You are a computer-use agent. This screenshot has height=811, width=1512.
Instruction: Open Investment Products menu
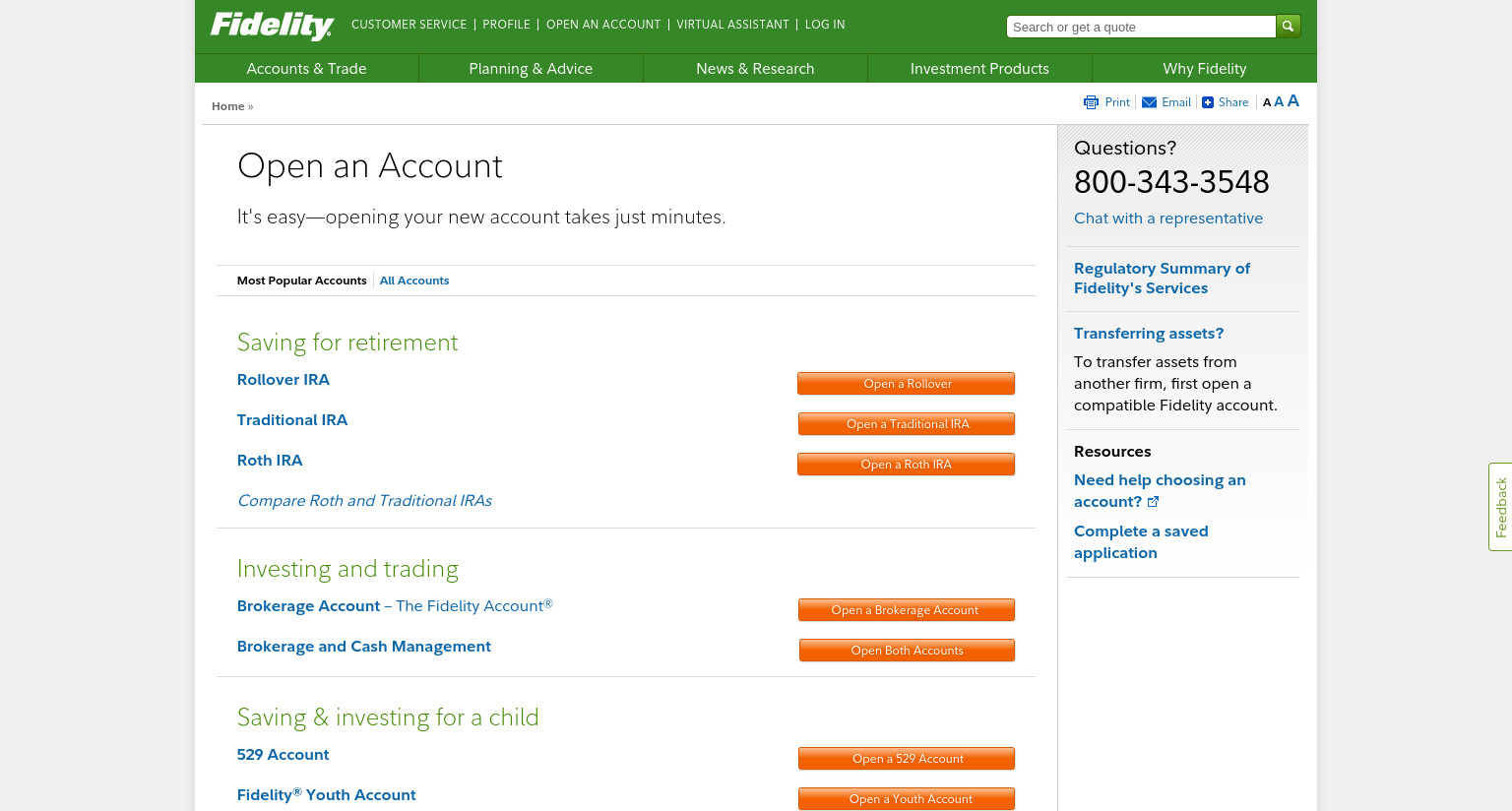tap(979, 68)
